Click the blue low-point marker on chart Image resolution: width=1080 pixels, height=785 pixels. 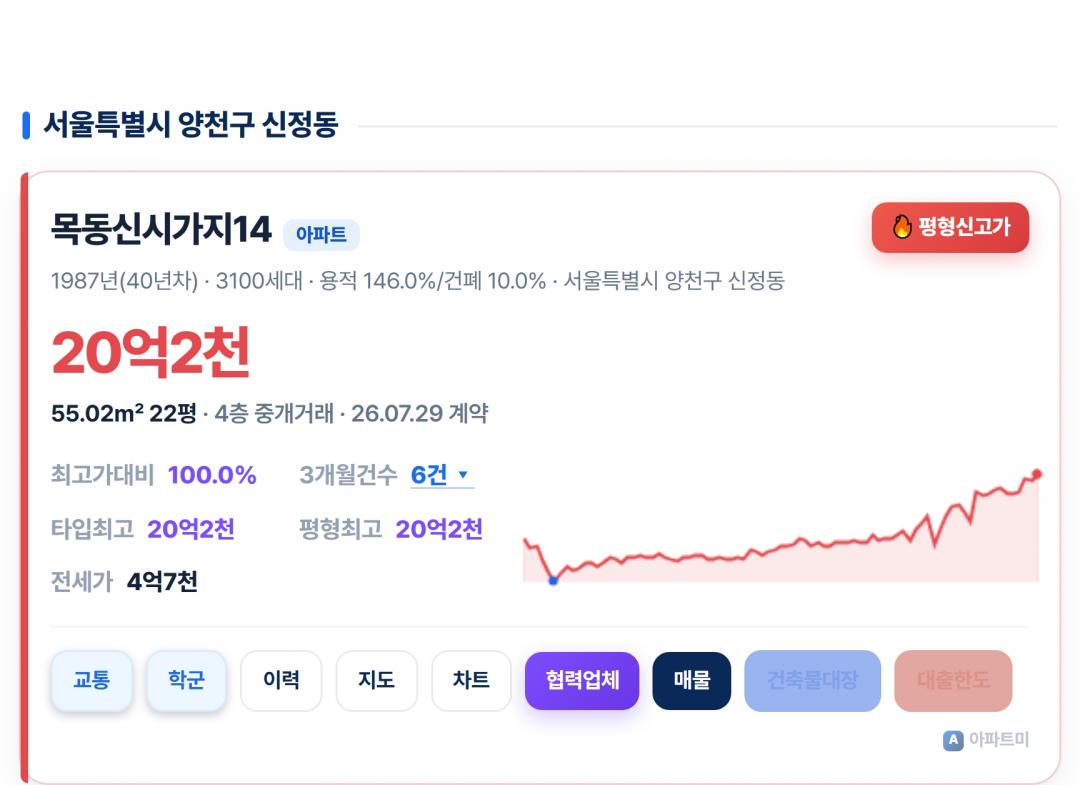click(x=552, y=580)
